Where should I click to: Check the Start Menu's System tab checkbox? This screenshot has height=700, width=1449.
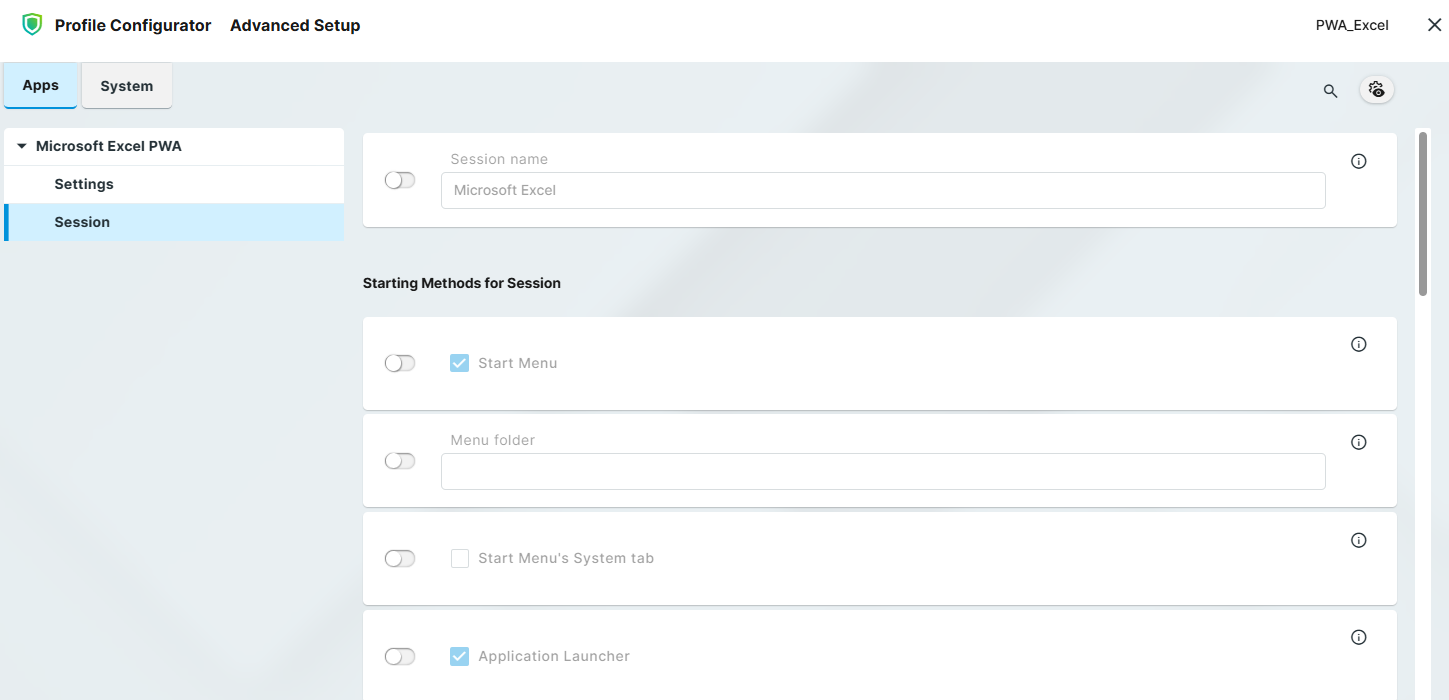460,558
